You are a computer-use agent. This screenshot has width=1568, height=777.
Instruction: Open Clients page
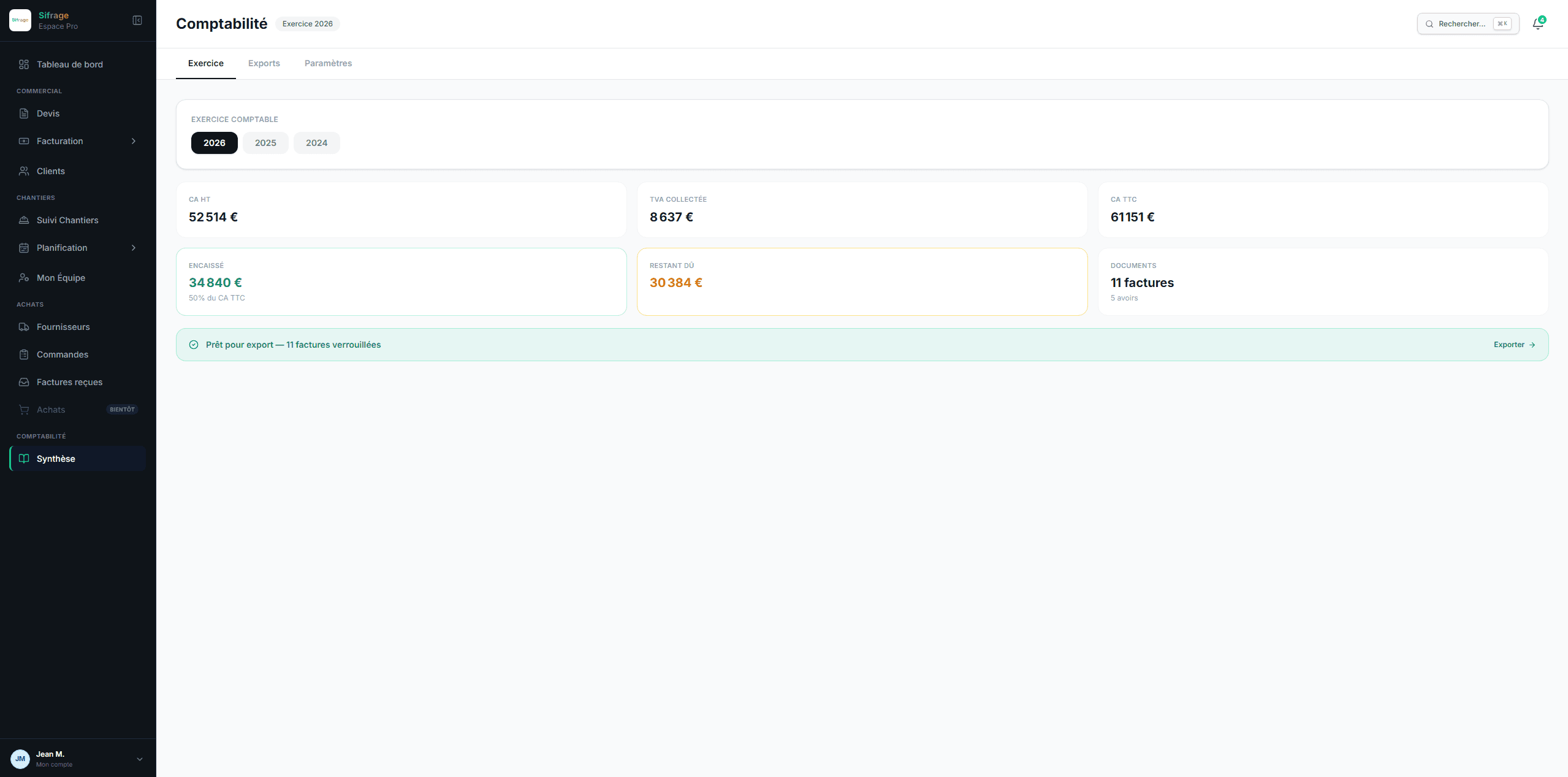[x=78, y=171]
